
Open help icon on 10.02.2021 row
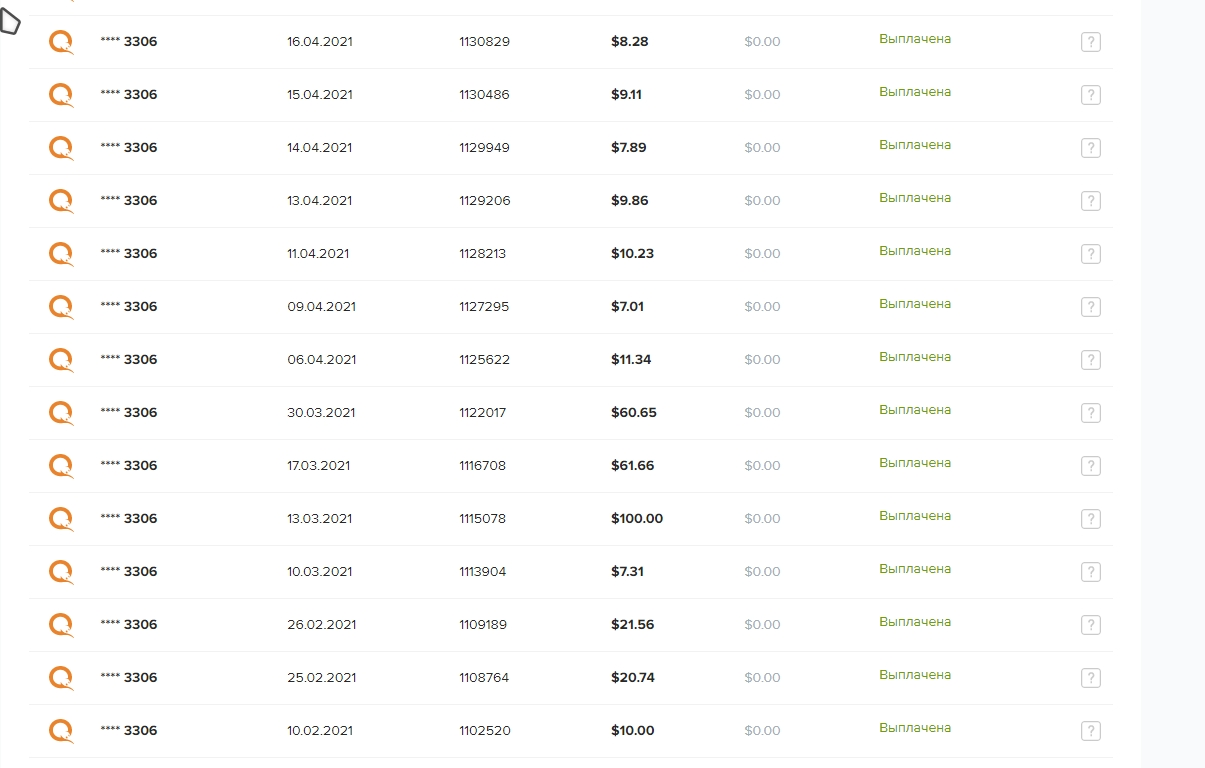click(x=1091, y=731)
